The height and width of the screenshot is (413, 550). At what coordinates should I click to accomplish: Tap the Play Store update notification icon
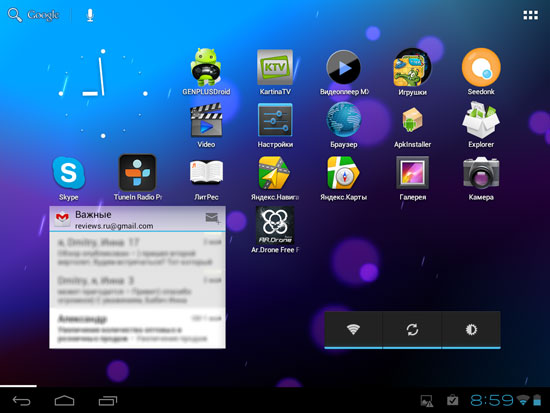click(452, 400)
